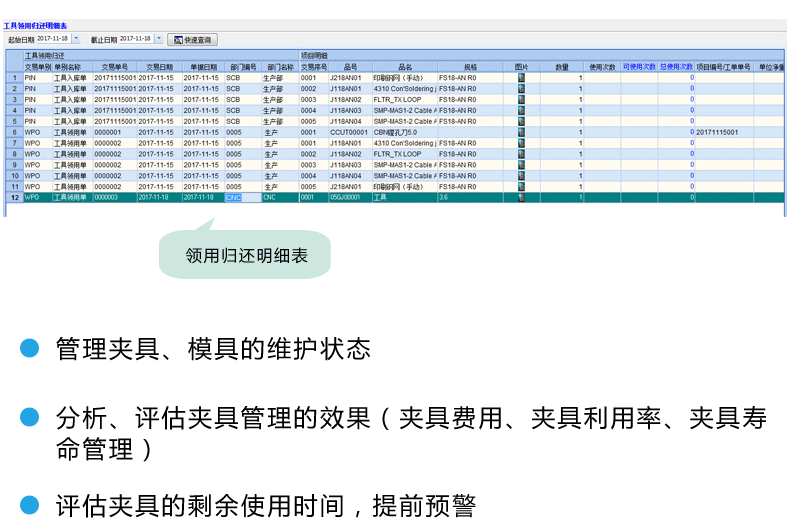Open picture icon in row 10
The image size is (790, 532).
521,176
